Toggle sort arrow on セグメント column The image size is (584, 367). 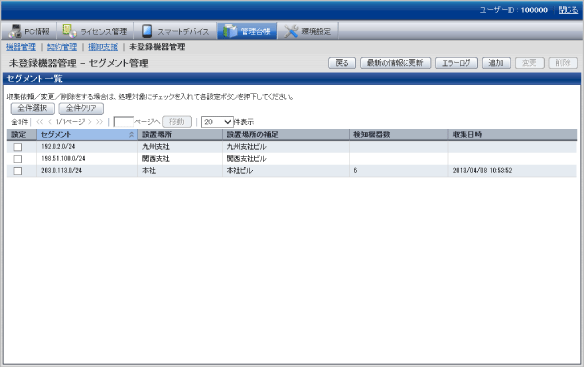[131, 135]
